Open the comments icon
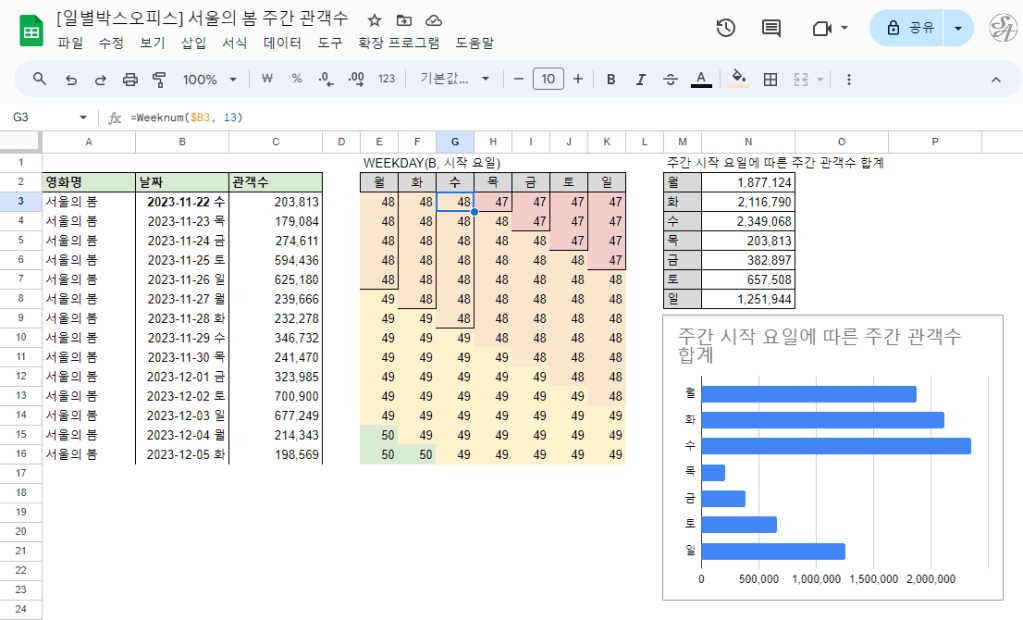 pyautogui.click(x=771, y=28)
